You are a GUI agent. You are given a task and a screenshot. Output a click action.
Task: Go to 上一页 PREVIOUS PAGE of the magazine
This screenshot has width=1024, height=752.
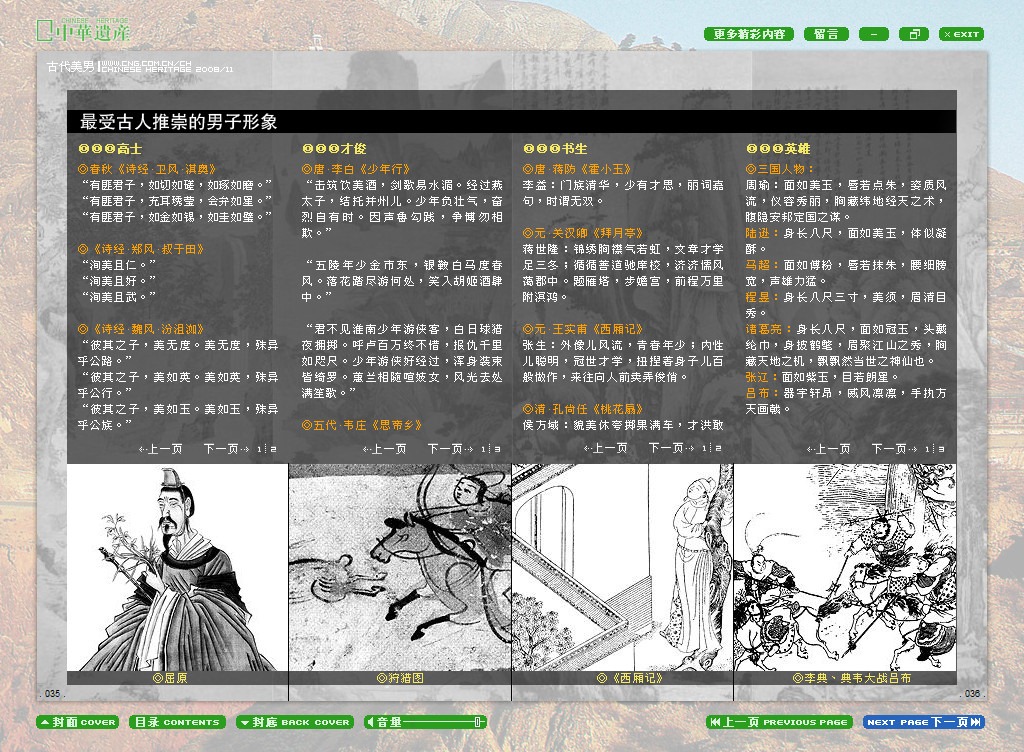(x=780, y=722)
